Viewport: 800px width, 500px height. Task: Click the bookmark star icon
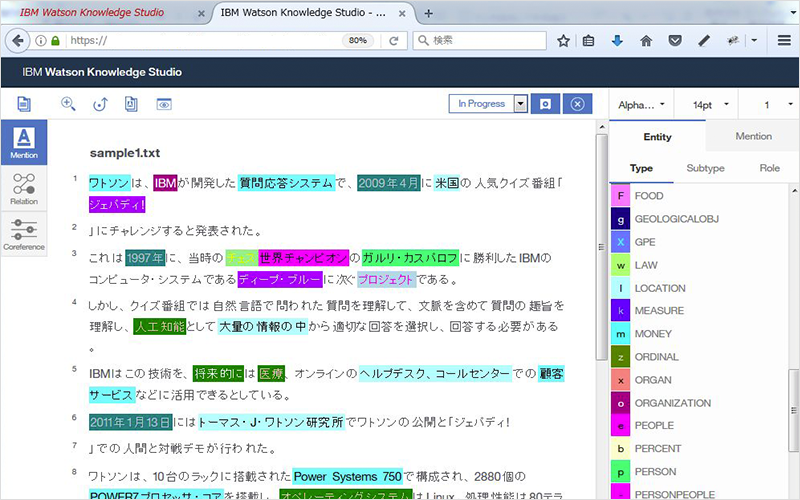pos(563,40)
